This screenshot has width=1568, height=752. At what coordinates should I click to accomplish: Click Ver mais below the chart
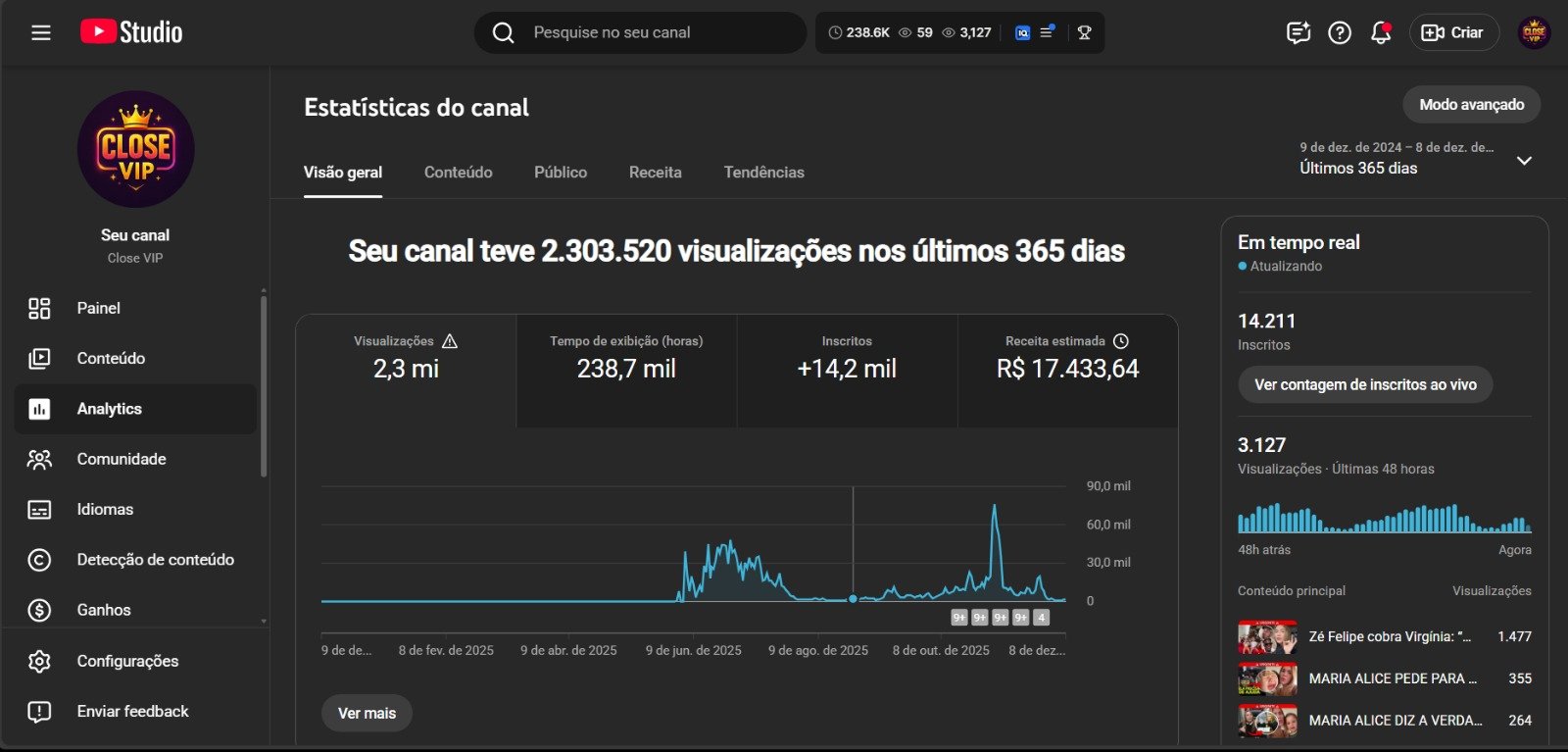pos(367,714)
